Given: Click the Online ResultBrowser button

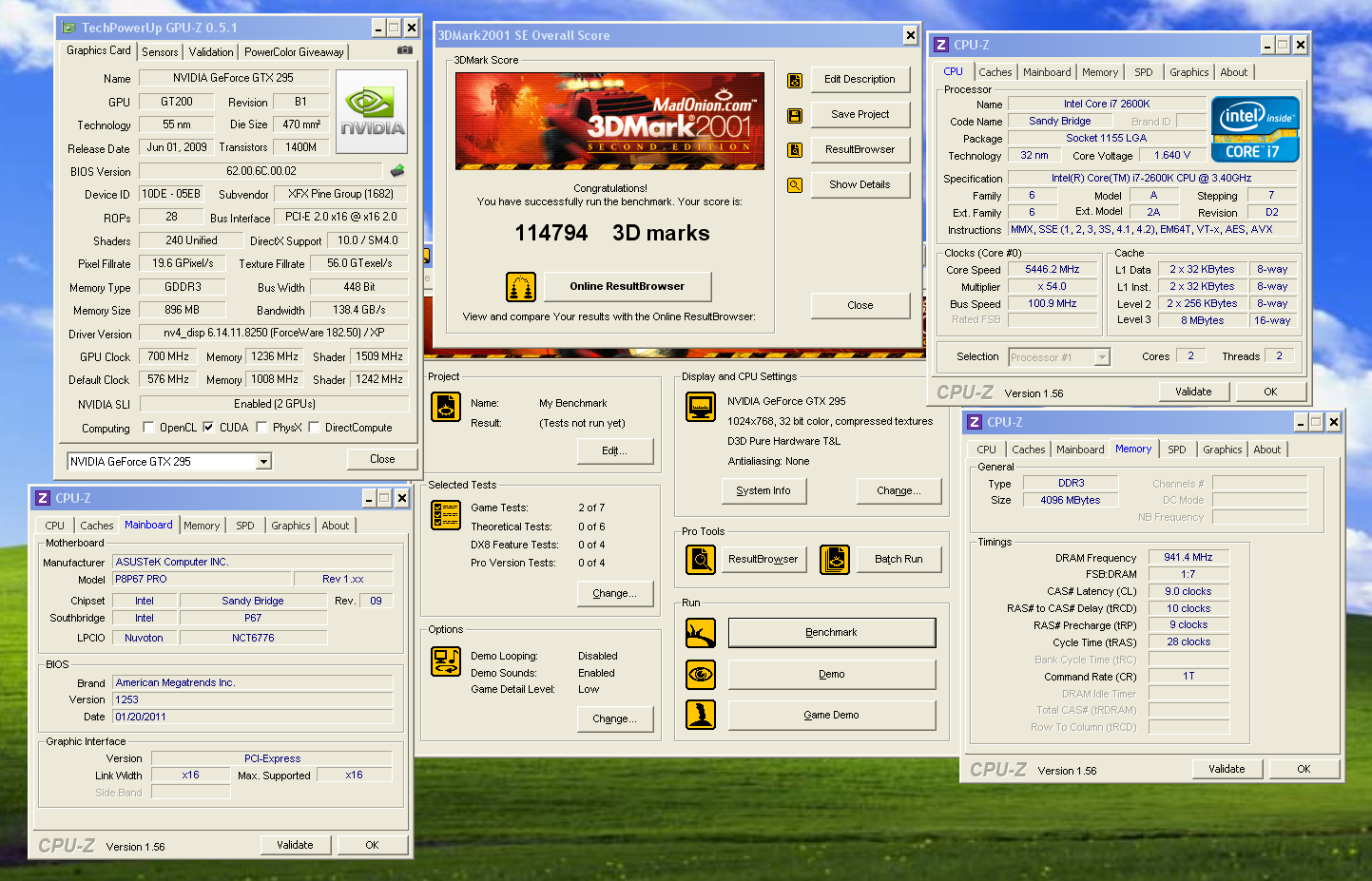Looking at the screenshot, I should tap(628, 286).
